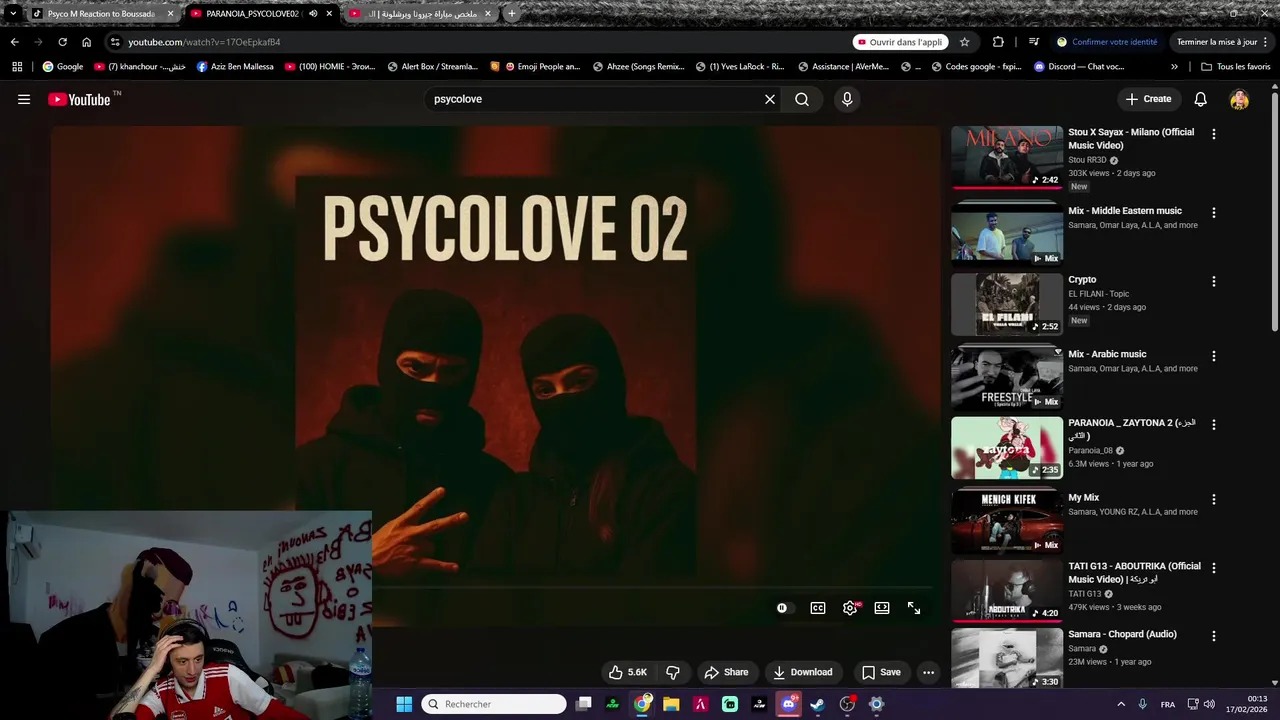The height and width of the screenshot is (720, 1280).
Task: Open the account avatar menu
Action: (1239, 99)
